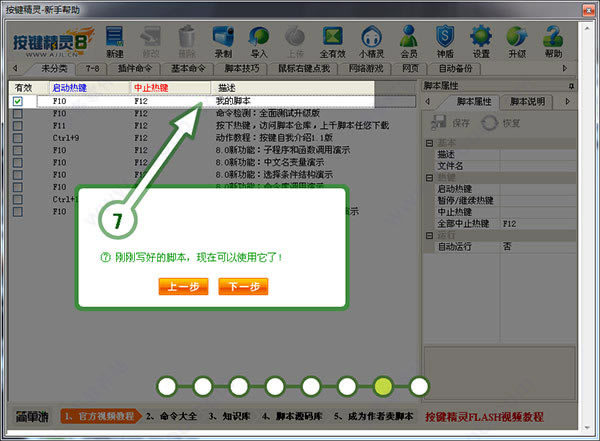Switch to the 脚本技巧 tab

coord(241,69)
